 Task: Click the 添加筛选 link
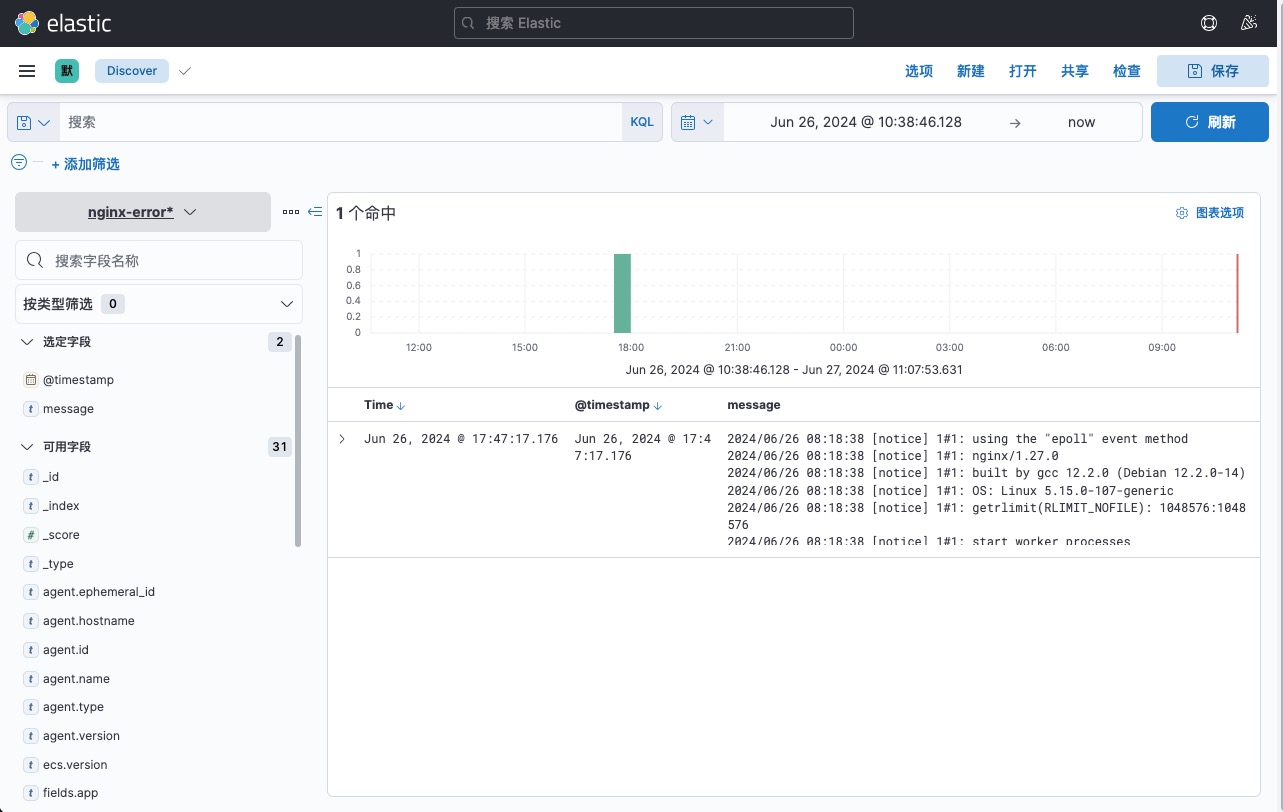click(x=85, y=164)
